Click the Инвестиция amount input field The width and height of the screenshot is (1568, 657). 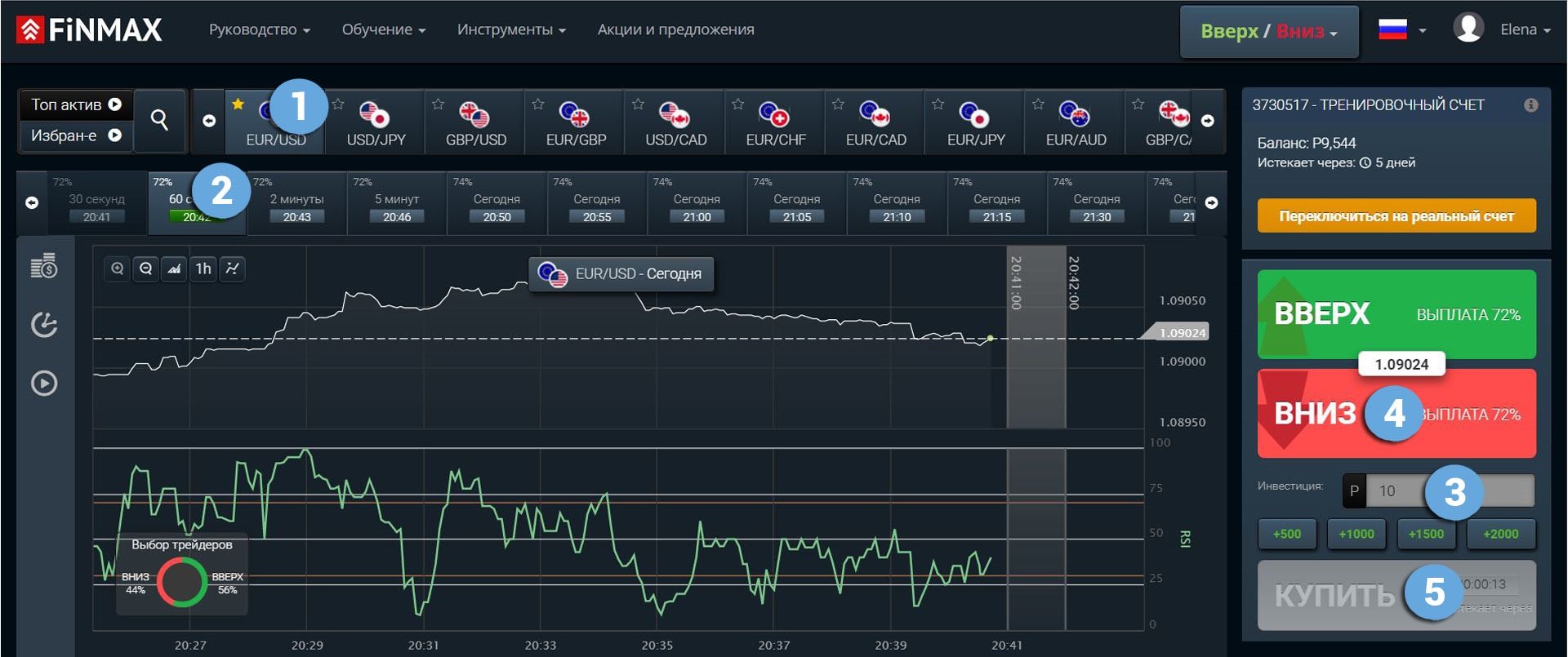(x=1450, y=491)
